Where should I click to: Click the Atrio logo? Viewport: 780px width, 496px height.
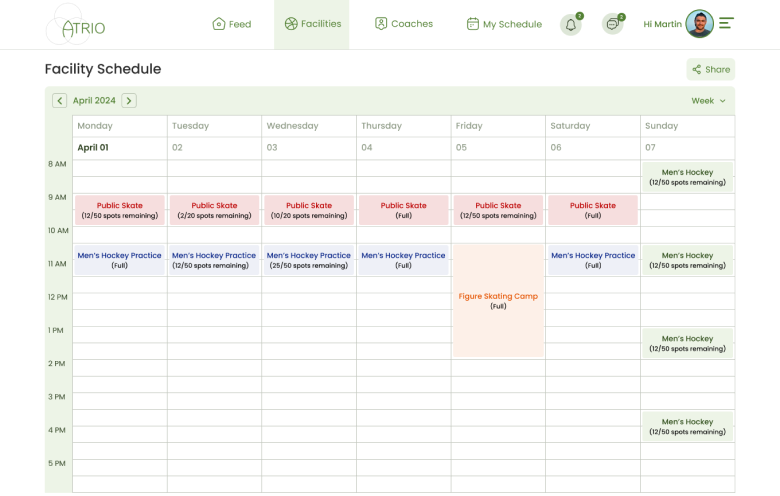pyautogui.click(x=76, y=25)
